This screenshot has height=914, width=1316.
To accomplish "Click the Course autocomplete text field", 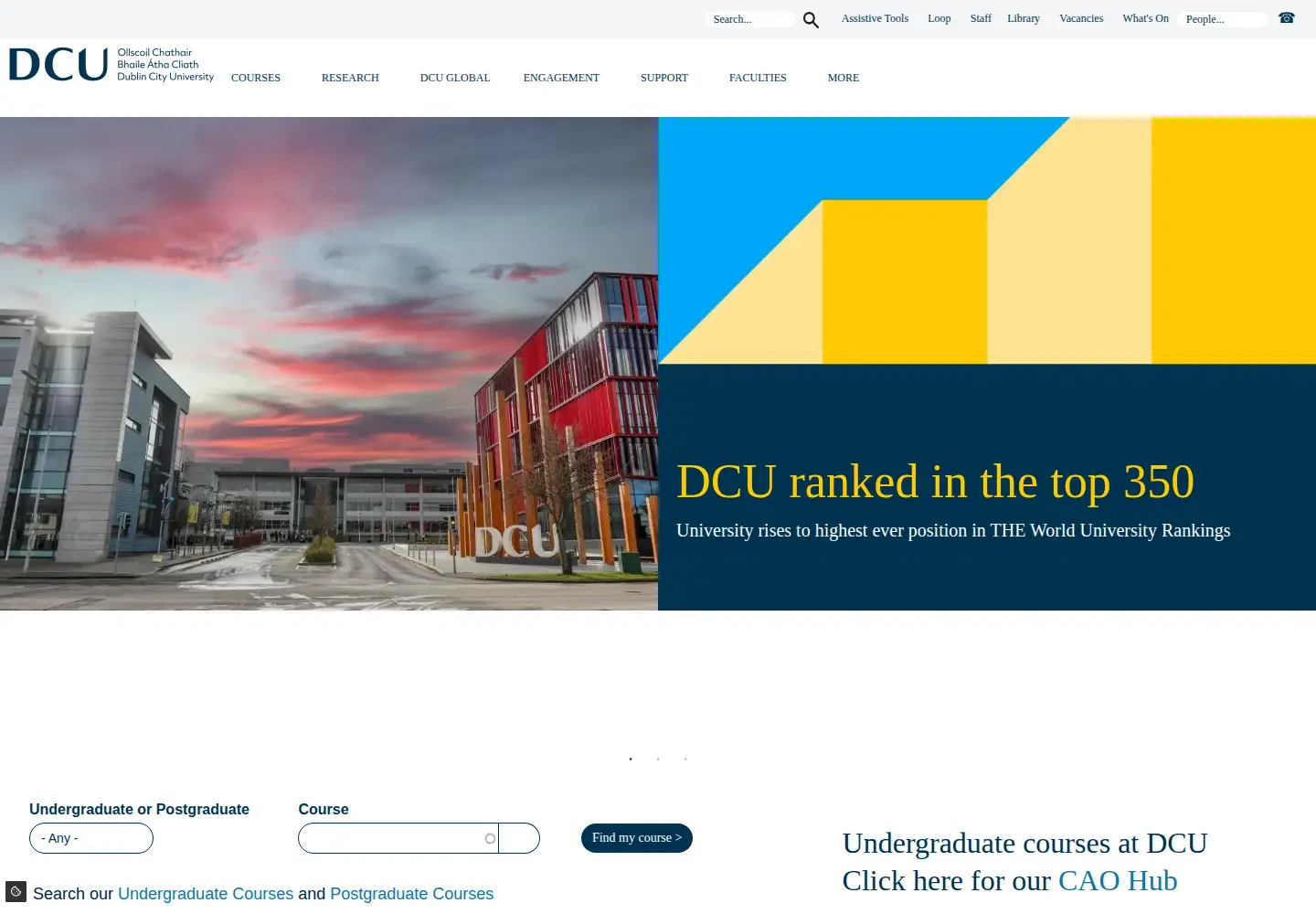I will click(398, 838).
